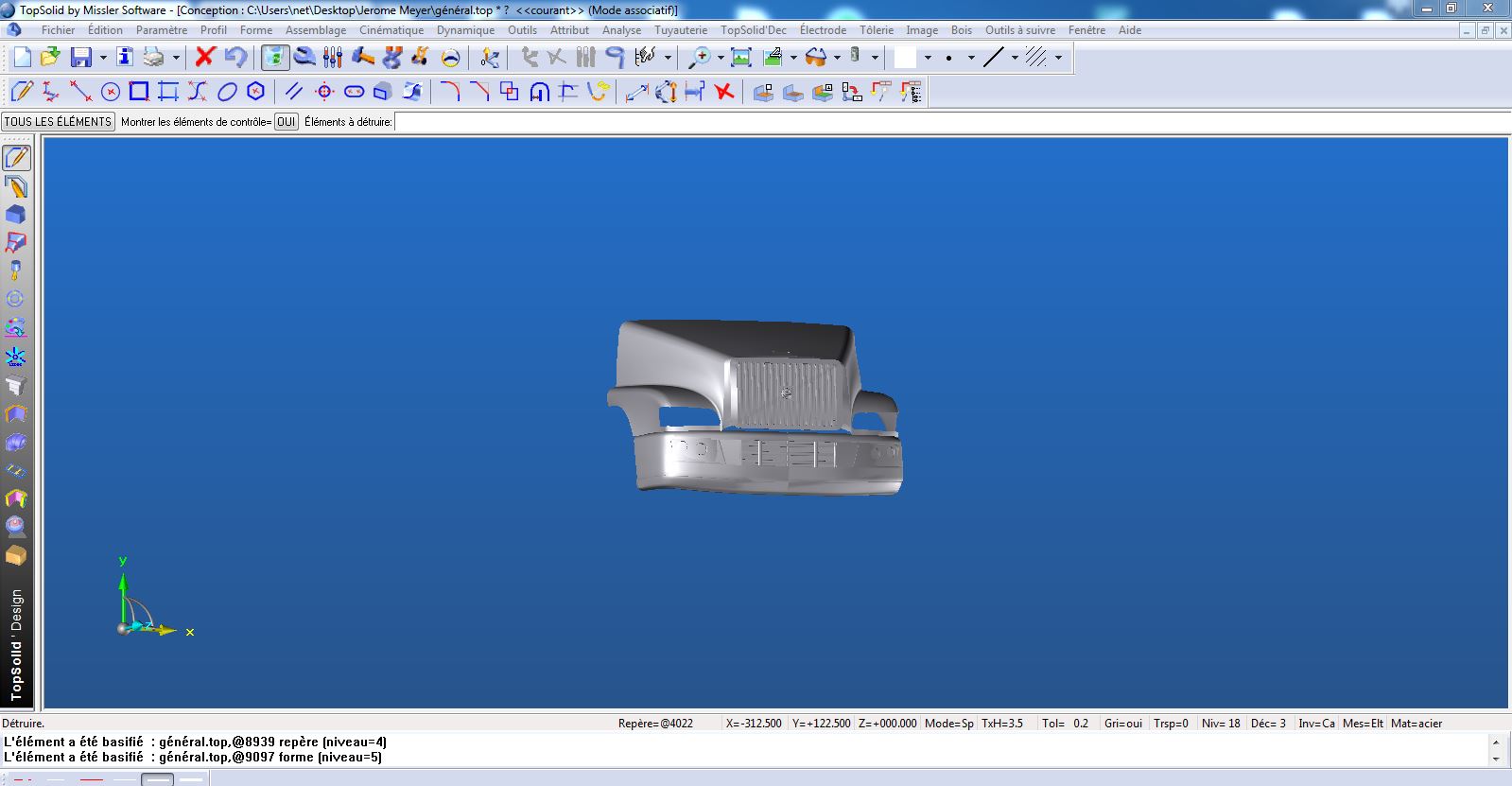Toggle grid setting Gri=oui in status bar

click(x=1123, y=724)
